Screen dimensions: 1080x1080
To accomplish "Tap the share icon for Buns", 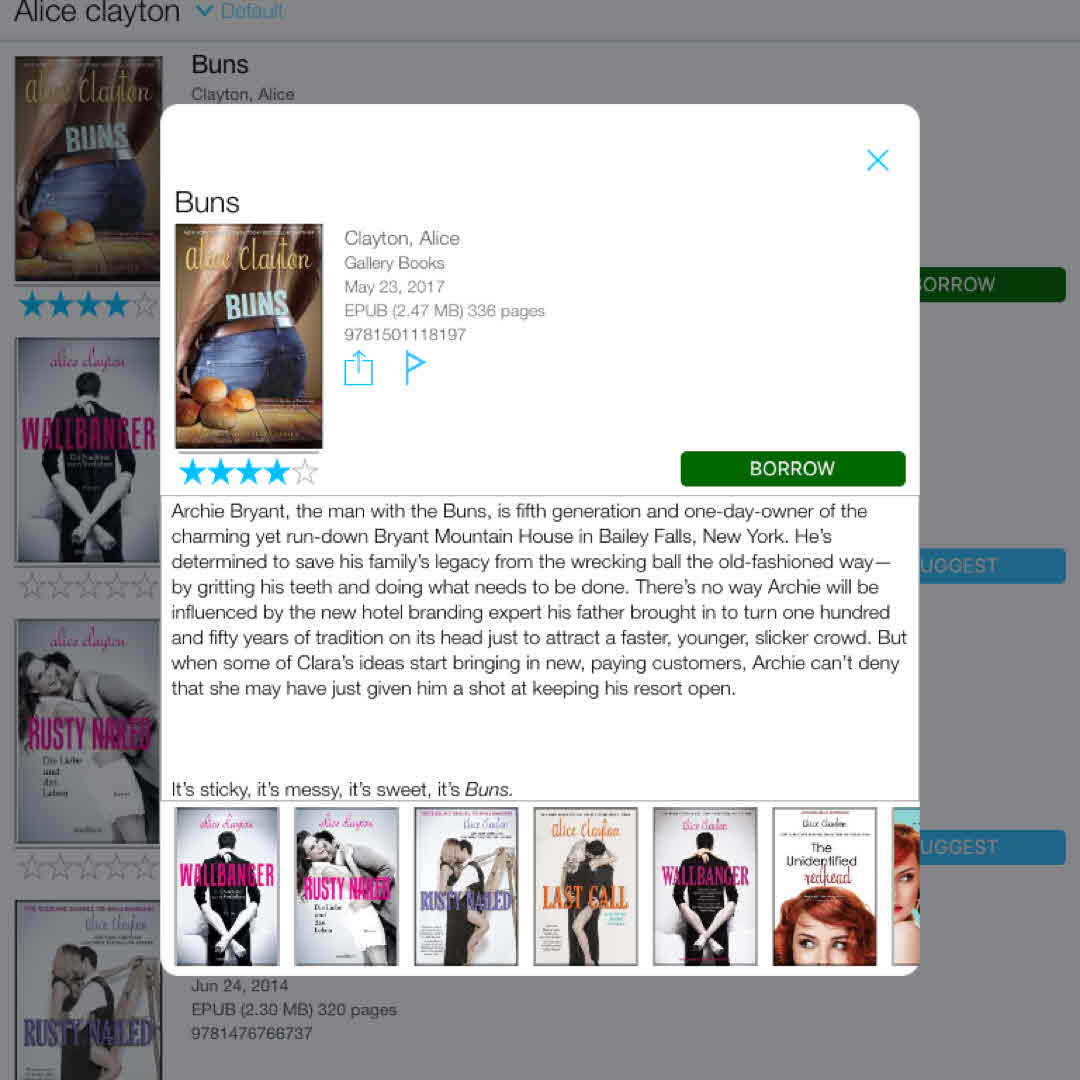I will click(358, 368).
